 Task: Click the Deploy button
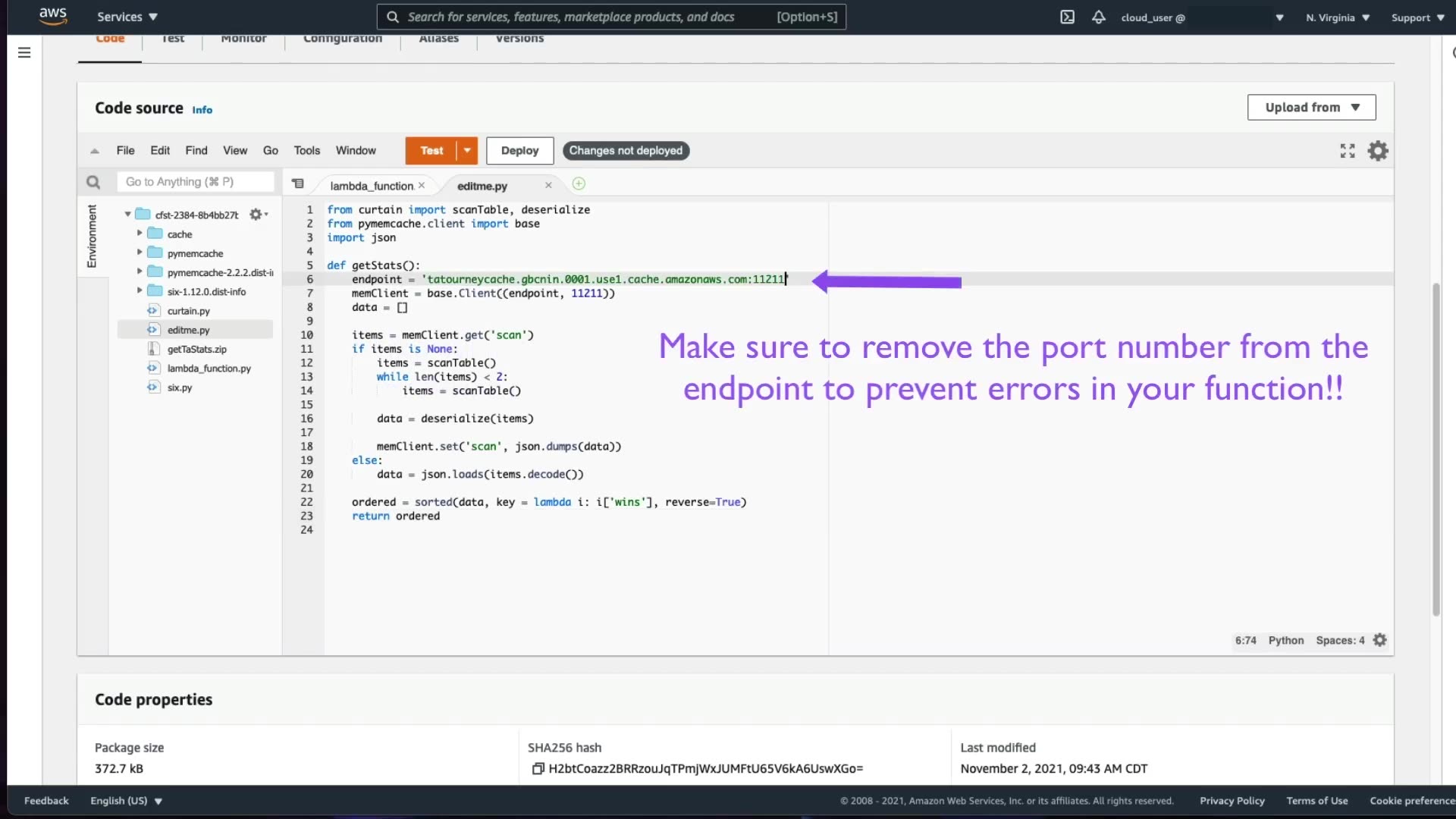coord(519,150)
